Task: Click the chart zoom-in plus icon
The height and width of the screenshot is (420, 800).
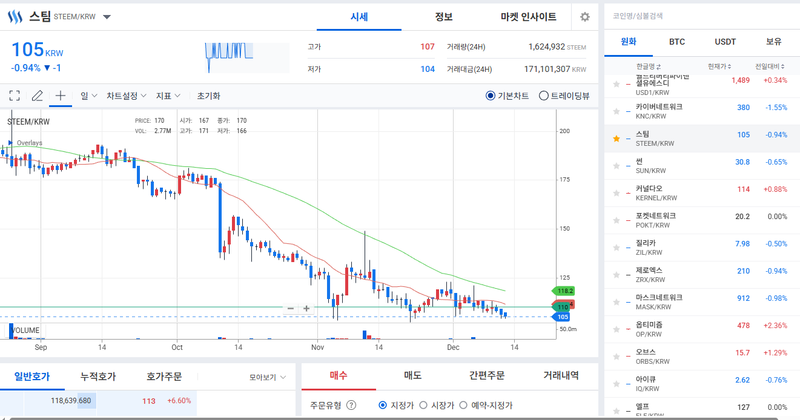Action: [307, 309]
